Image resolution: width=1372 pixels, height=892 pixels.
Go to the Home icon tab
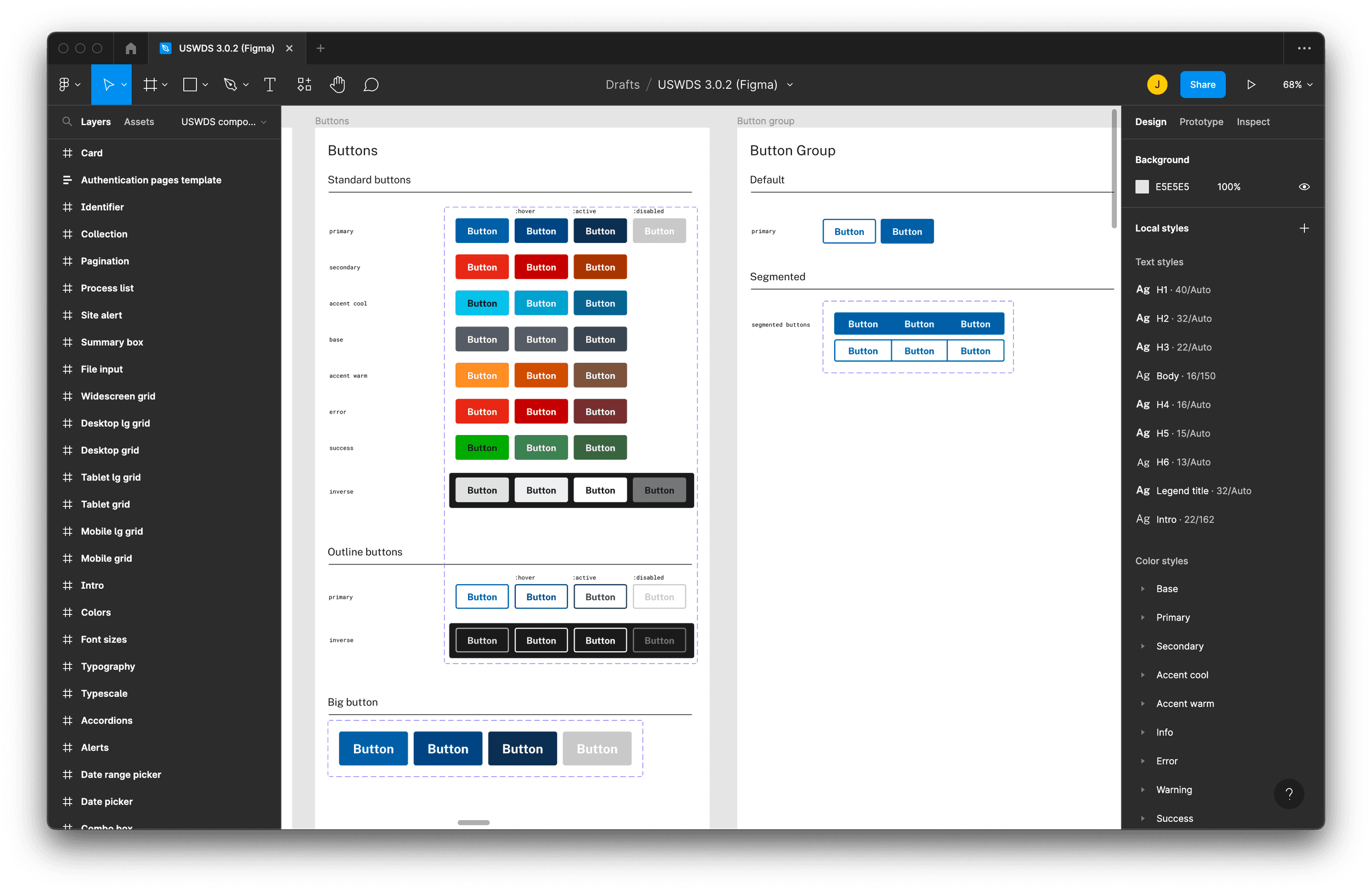tap(131, 48)
